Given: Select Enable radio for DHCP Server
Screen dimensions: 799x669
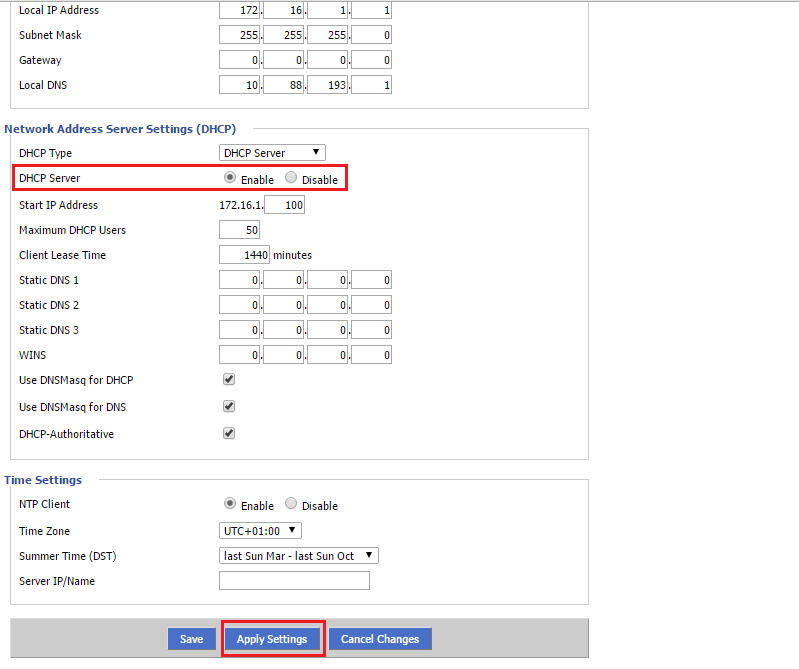Looking at the screenshot, I should point(230,178).
